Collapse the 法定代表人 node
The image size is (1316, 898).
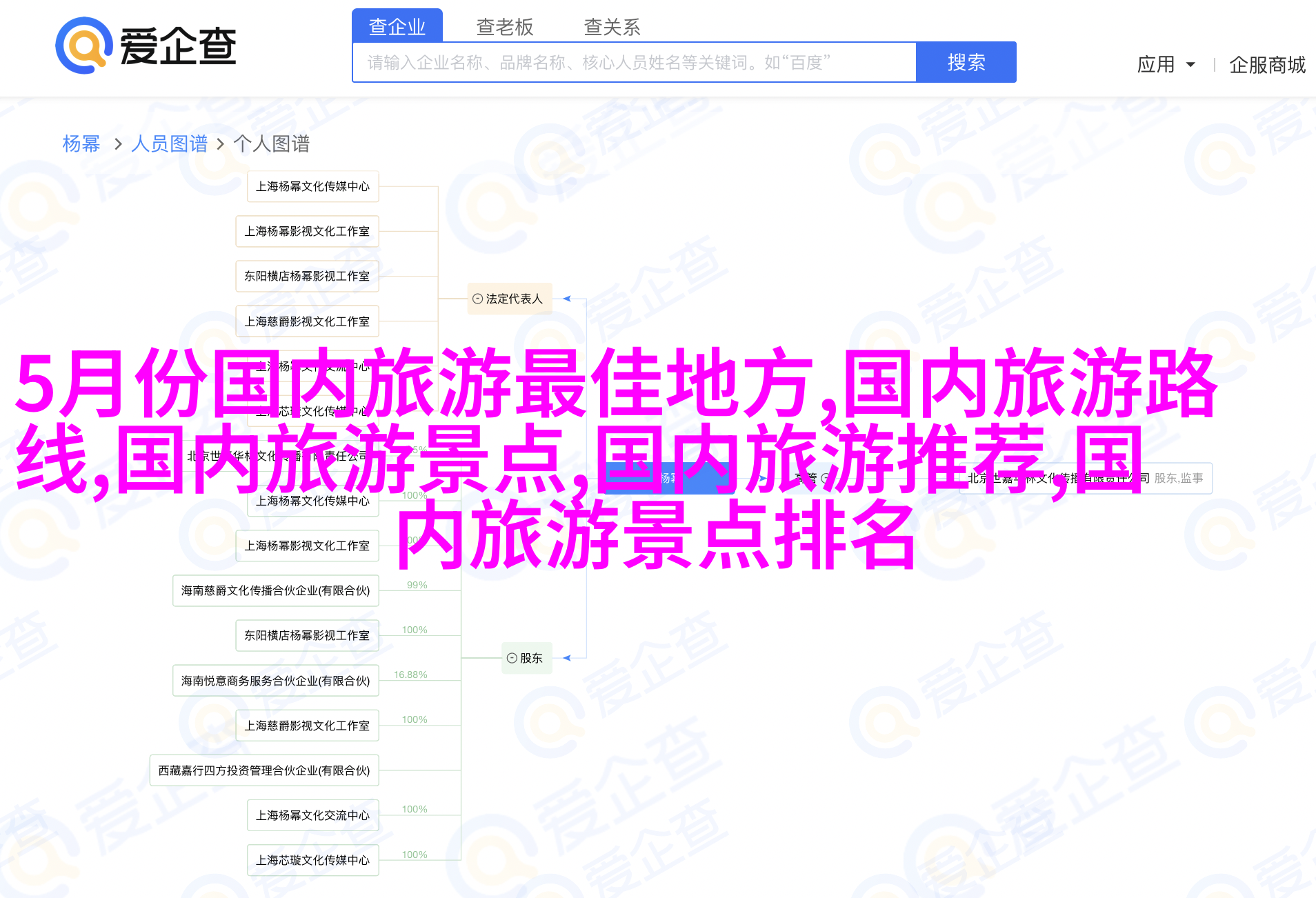pyautogui.click(x=477, y=299)
